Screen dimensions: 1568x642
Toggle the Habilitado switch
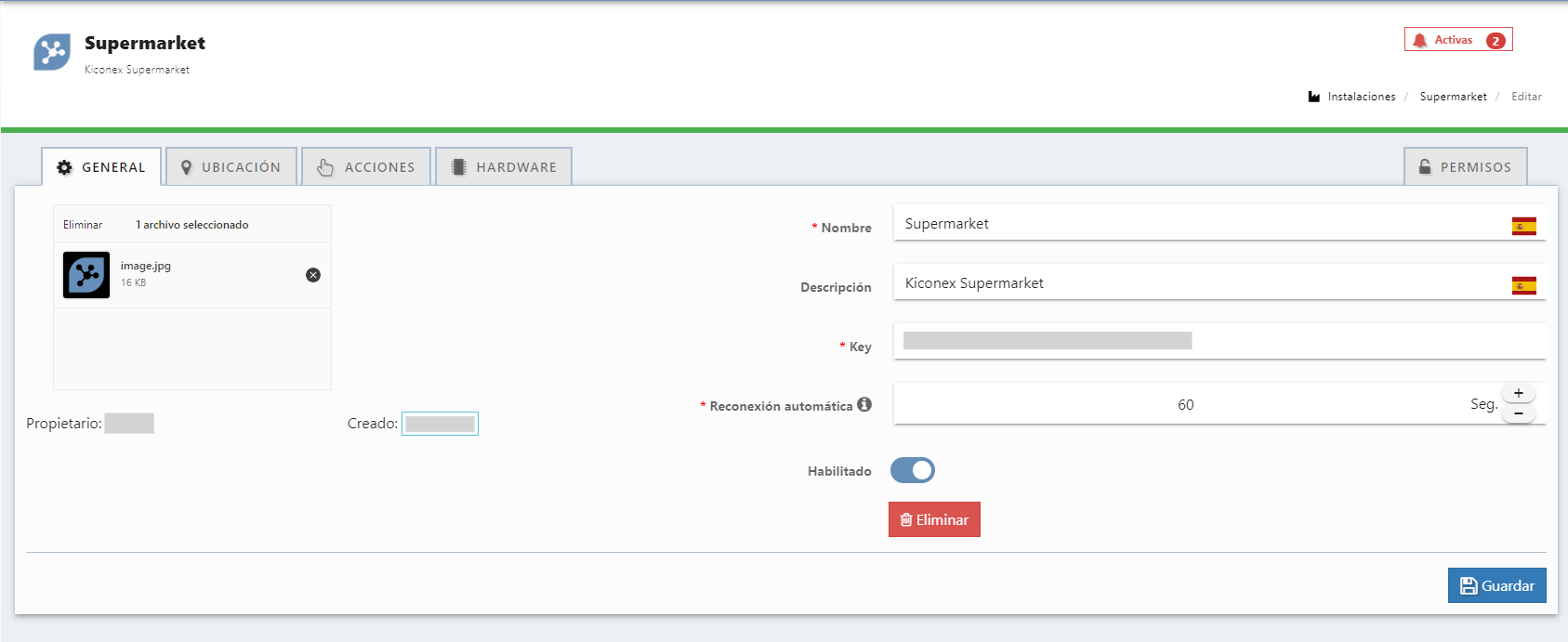(913, 471)
